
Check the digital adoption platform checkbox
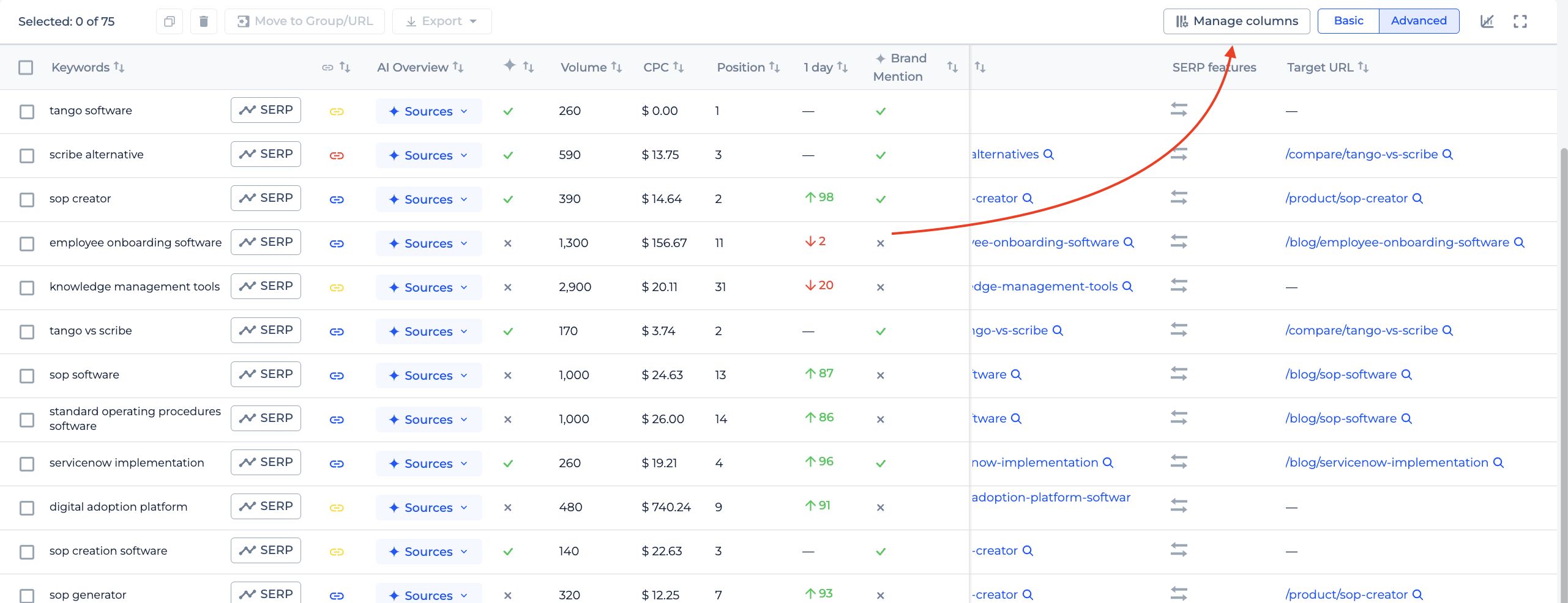pos(27,508)
